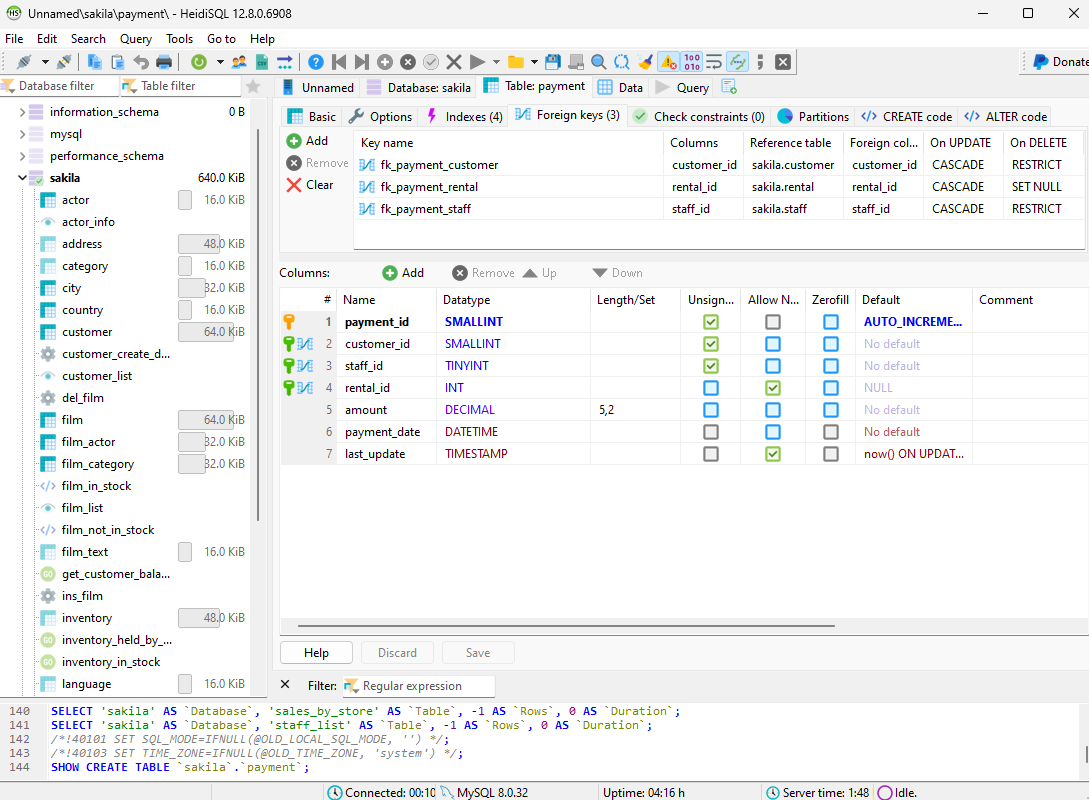Expand the performance_schema database node

pos(22,156)
